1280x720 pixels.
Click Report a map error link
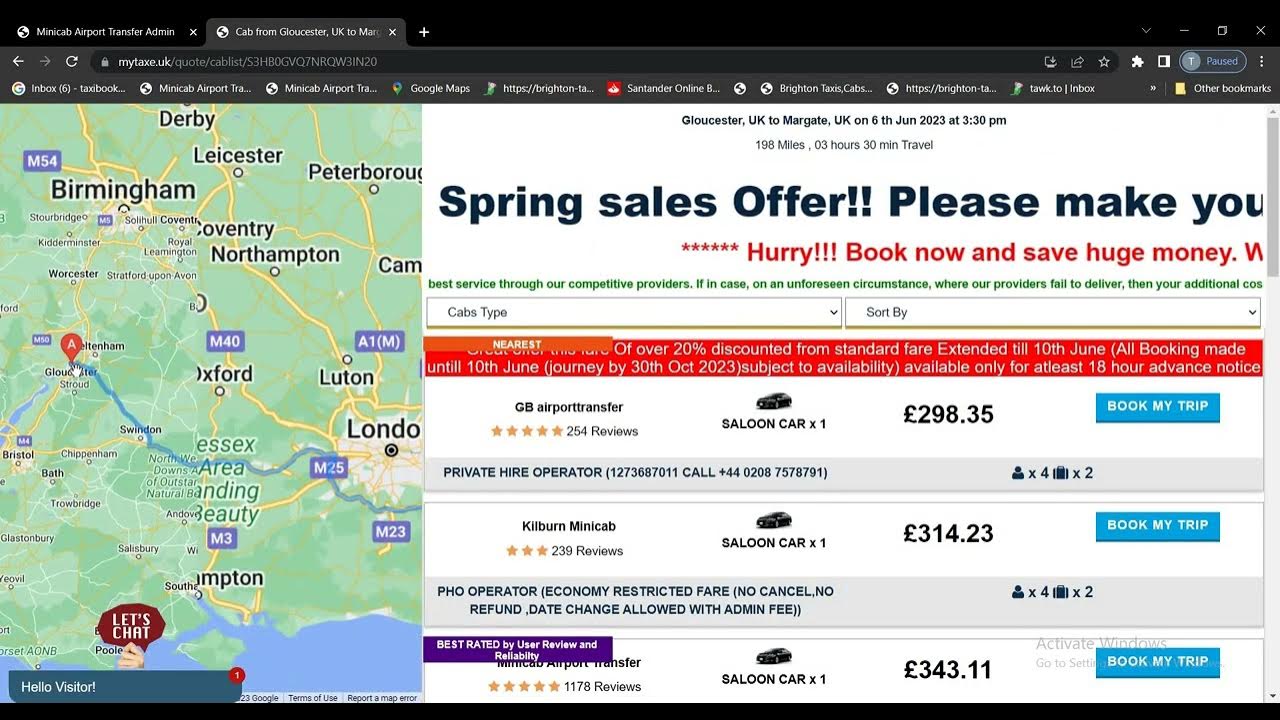382,698
